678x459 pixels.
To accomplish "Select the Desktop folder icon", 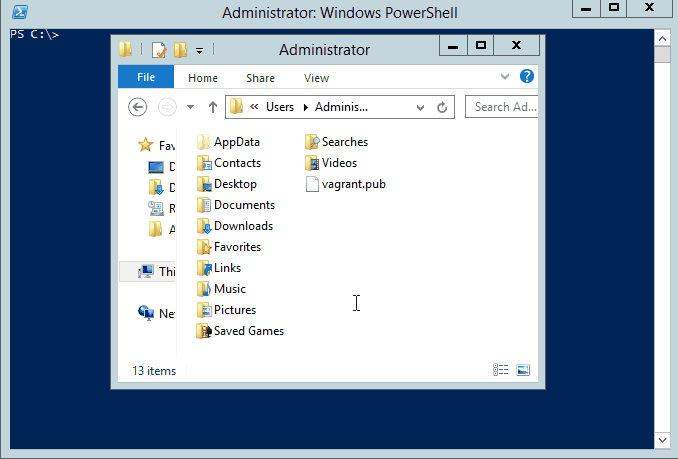I will coord(204,185).
